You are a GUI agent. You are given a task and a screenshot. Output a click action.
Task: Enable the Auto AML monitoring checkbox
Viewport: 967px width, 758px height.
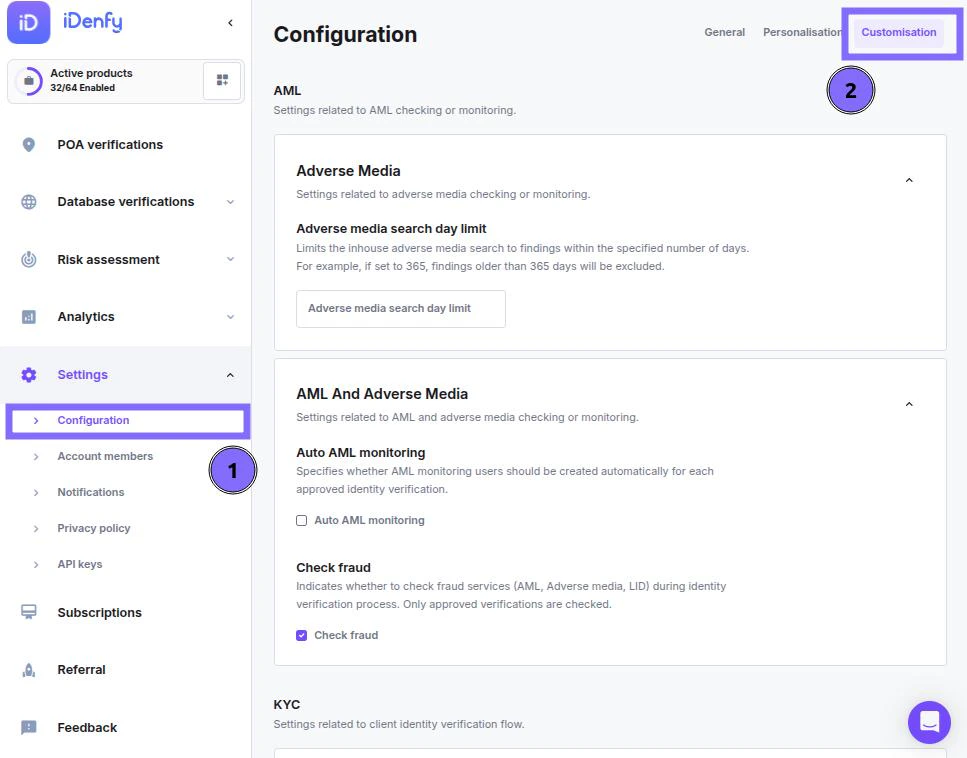(302, 521)
